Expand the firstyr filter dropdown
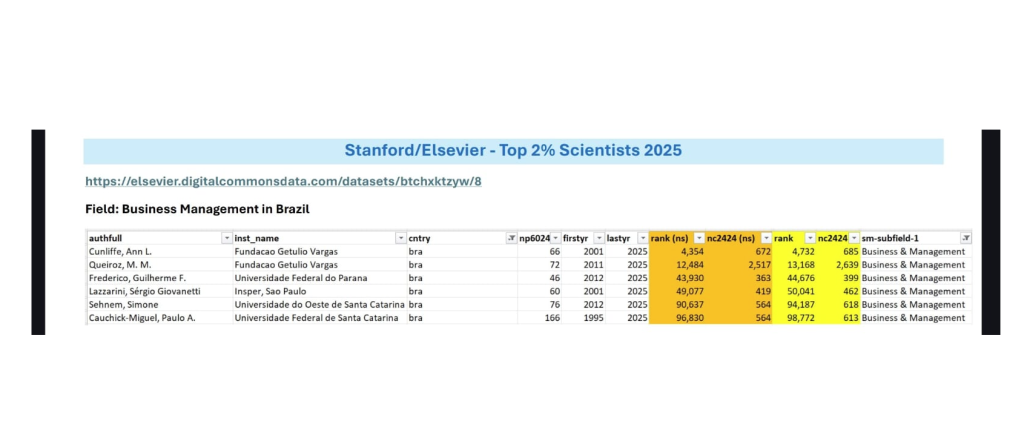The width and height of the screenshot is (1024, 447). [x=598, y=238]
